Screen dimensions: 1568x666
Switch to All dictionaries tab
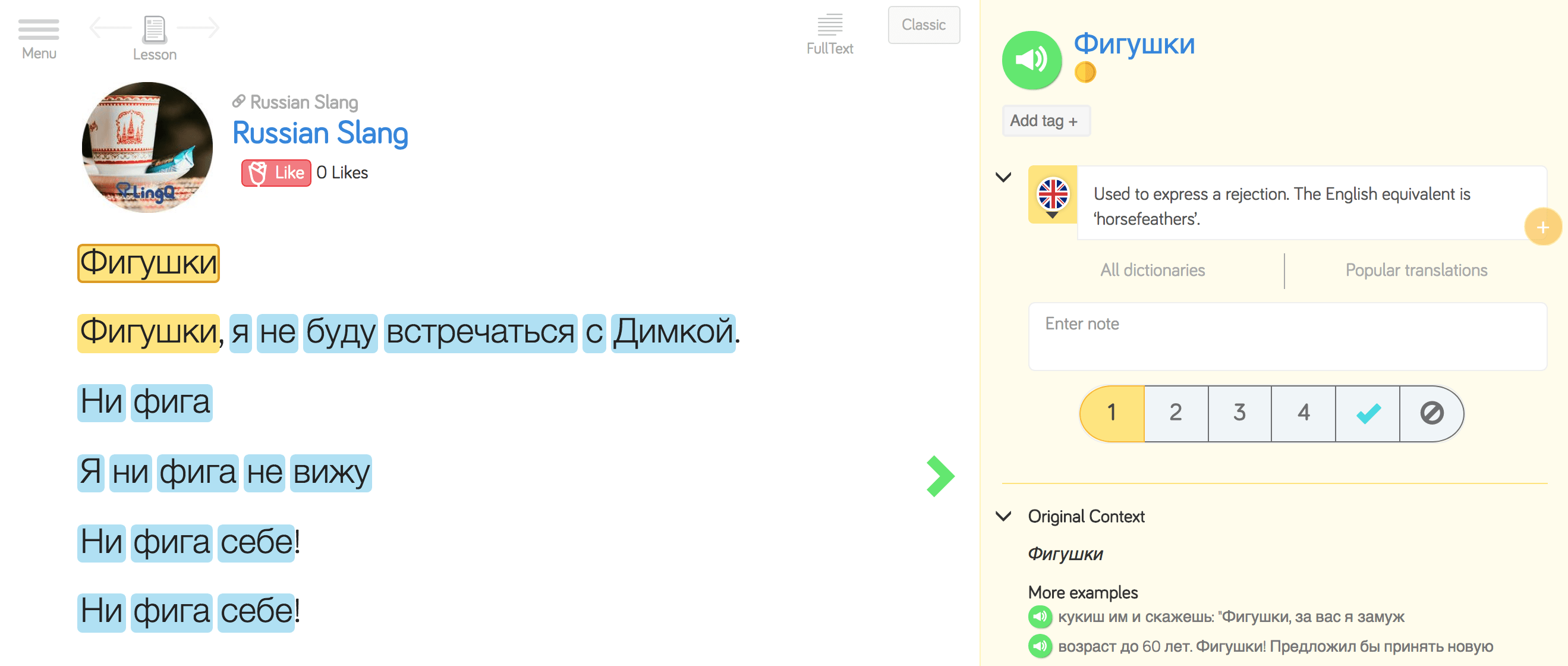tap(1152, 271)
